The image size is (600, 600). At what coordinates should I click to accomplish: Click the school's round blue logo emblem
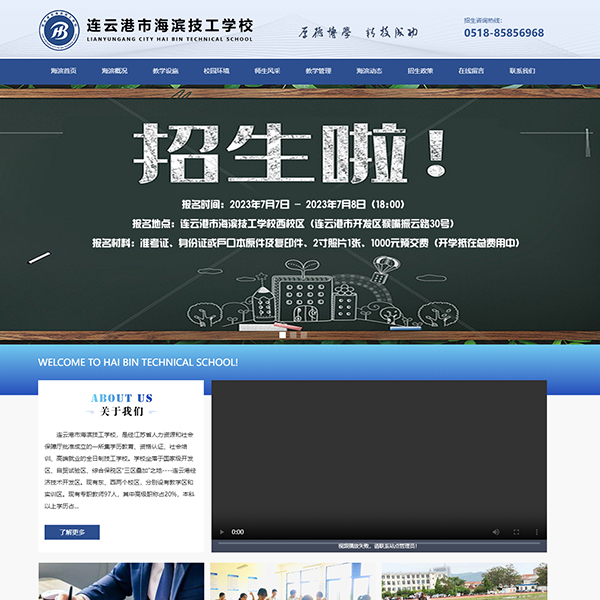click(x=59, y=30)
